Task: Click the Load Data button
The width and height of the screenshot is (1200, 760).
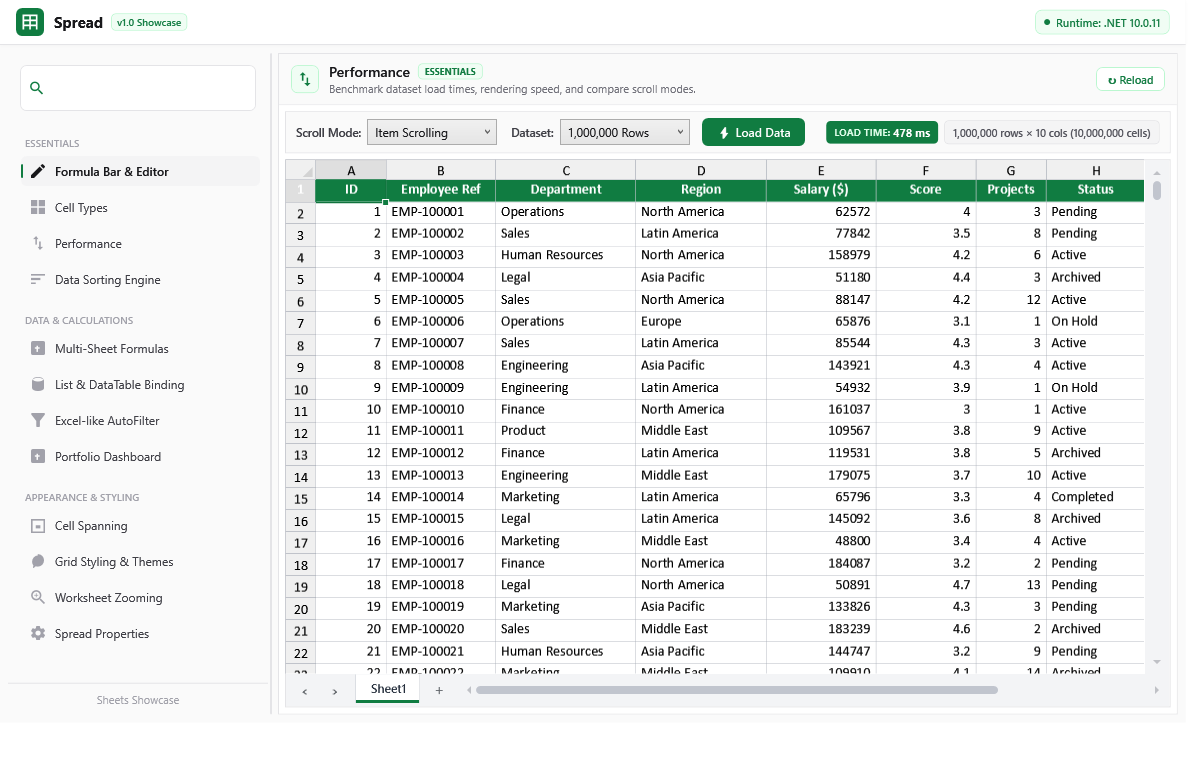Action: coord(753,132)
